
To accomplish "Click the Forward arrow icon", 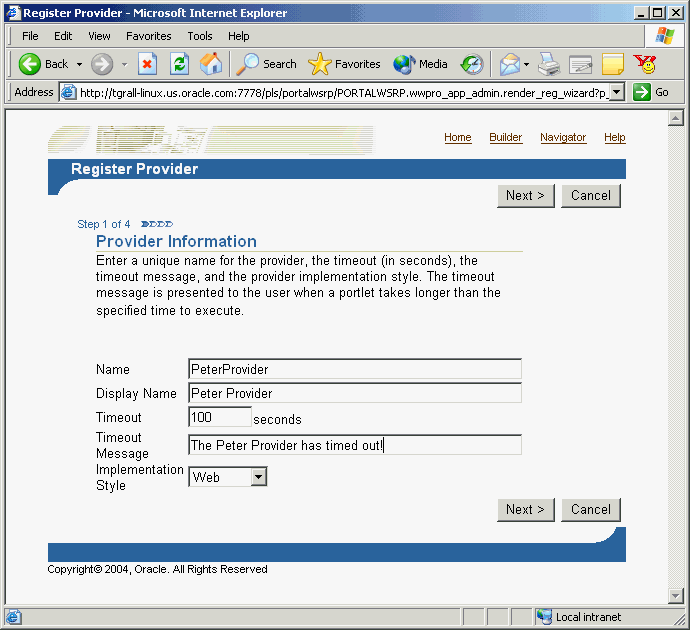I will (102, 64).
